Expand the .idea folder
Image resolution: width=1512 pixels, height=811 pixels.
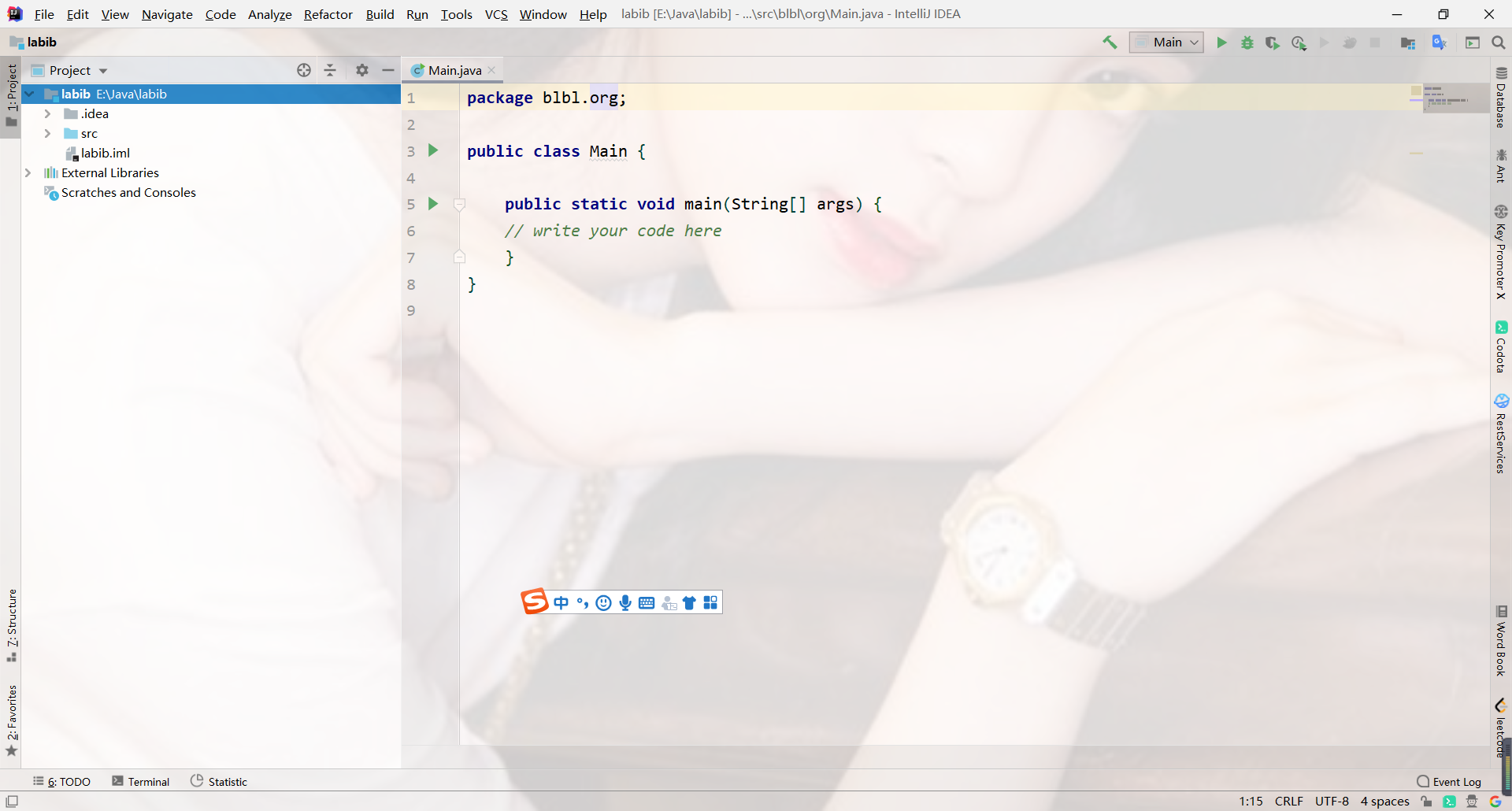pos(48,114)
